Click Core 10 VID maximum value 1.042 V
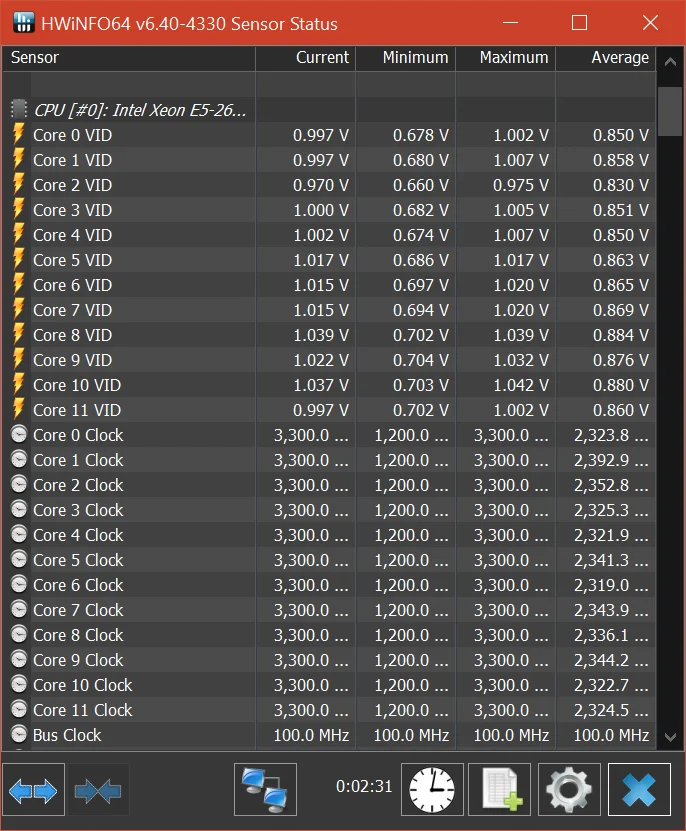Viewport: 686px width, 831px height. [521, 385]
